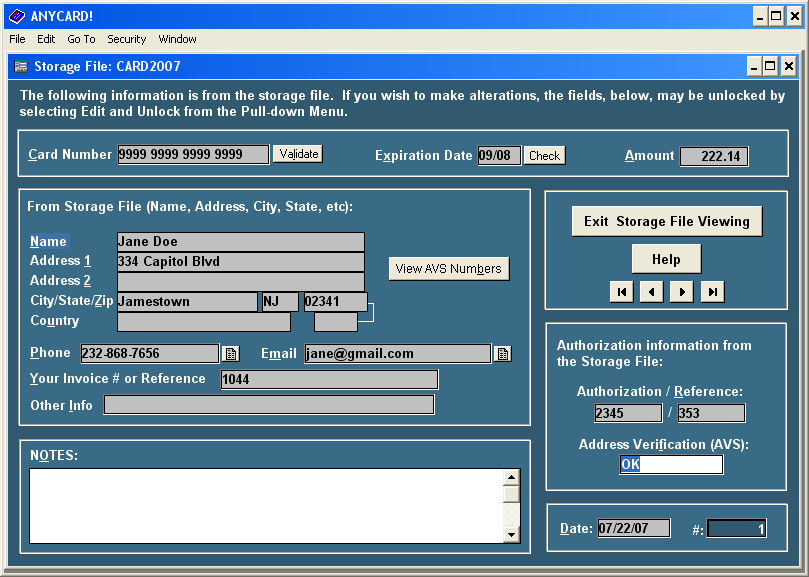Go to the first record
This screenshot has width=809, height=577.
tap(622, 292)
